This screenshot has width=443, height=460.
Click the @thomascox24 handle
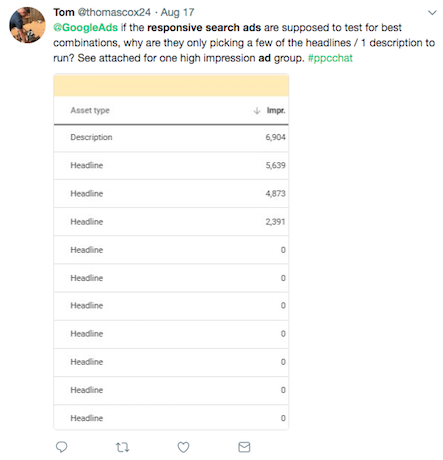(x=114, y=13)
